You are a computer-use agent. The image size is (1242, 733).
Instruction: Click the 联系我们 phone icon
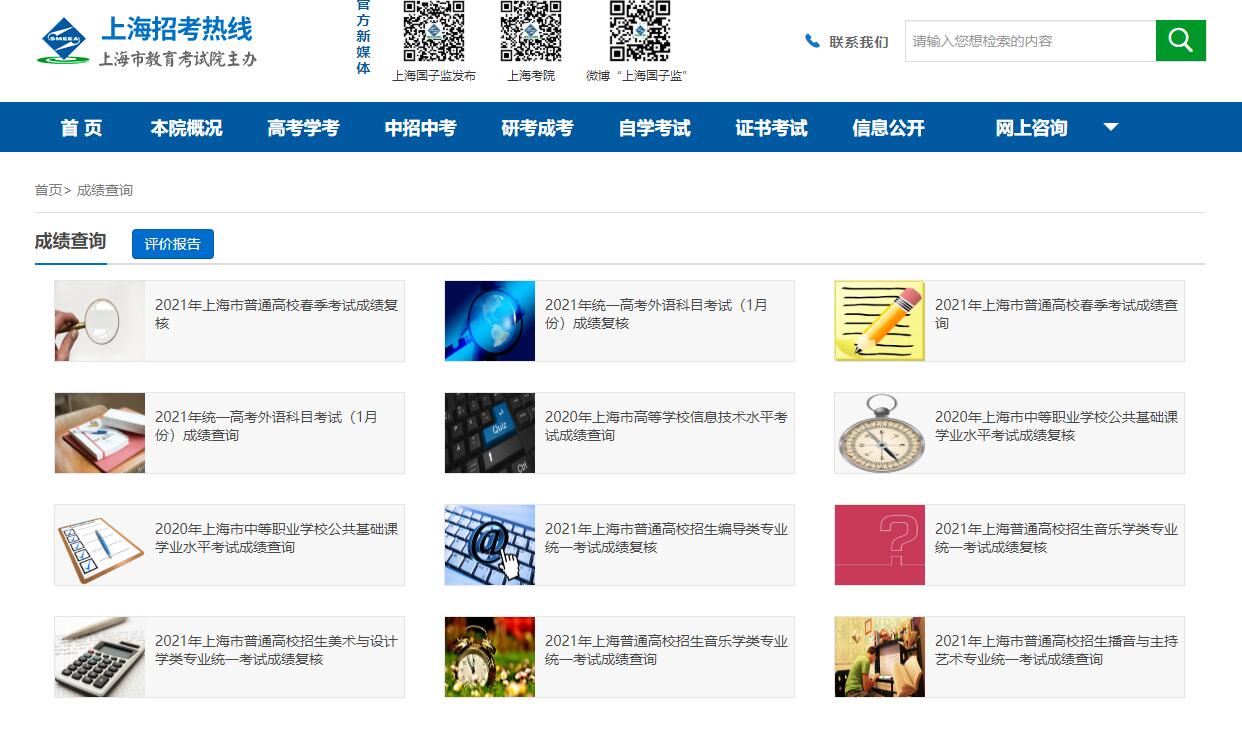pyautogui.click(x=812, y=41)
